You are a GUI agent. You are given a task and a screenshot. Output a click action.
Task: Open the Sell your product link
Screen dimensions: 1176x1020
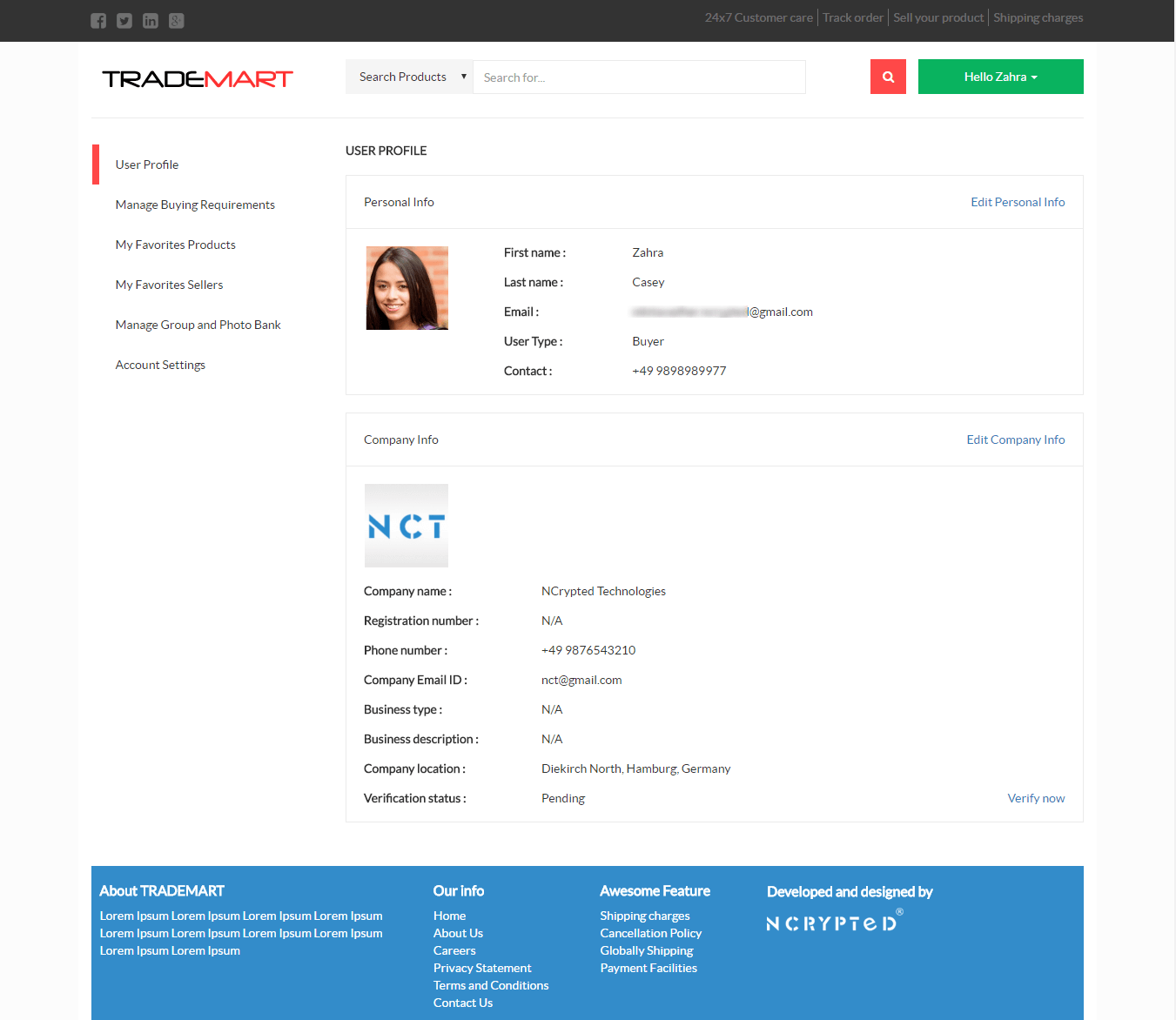coord(938,17)
